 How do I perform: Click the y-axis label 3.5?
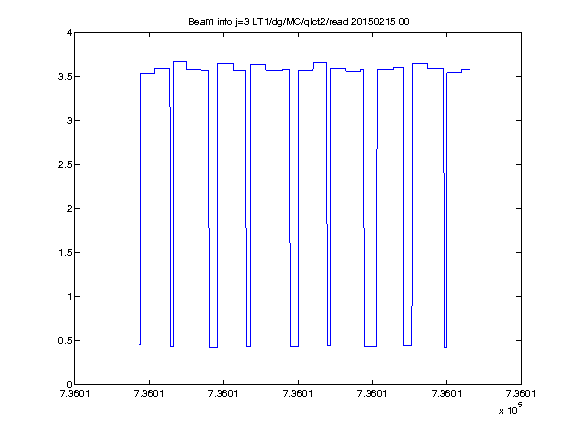65,77
